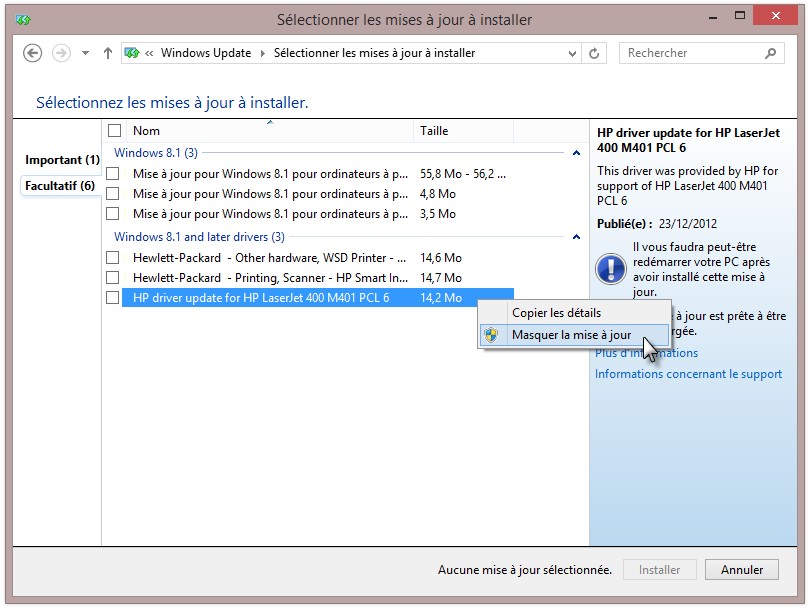Click the shield icon beside Masquer la mise à jour
Image resolution: width=811 pixels, height=608 pixels.
click(491, 335)
